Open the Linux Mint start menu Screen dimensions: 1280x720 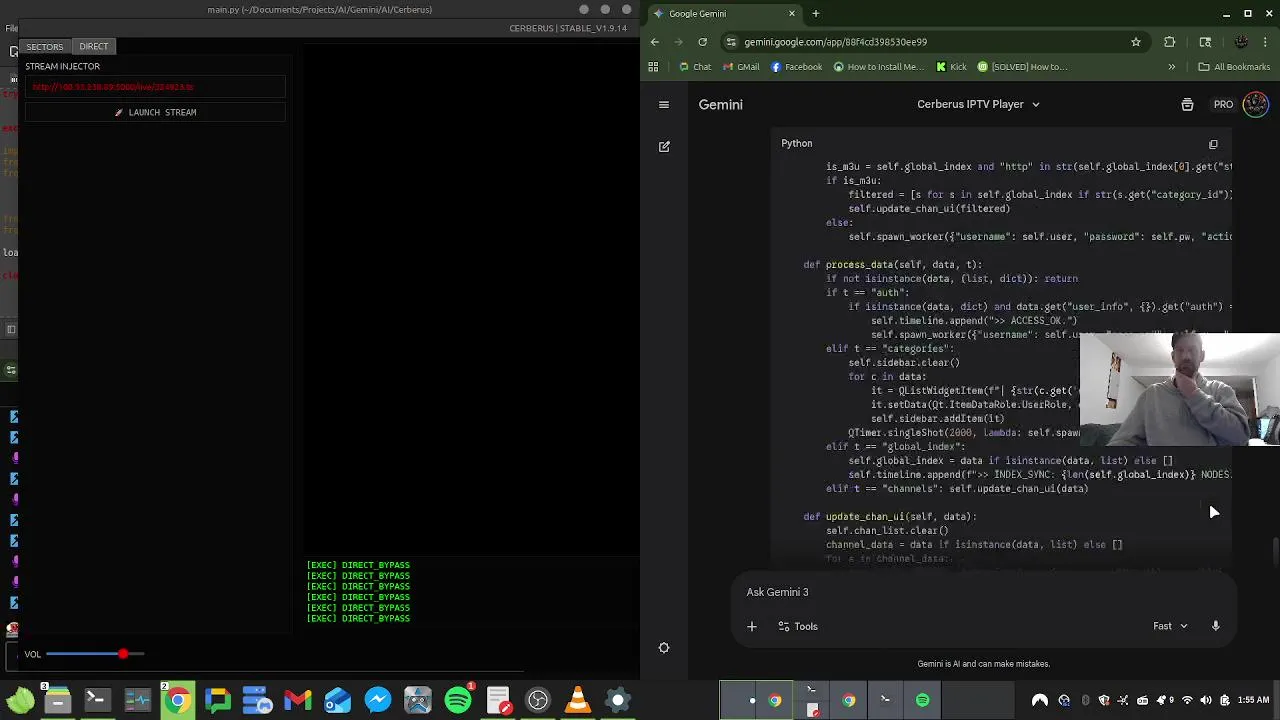pos(20,700)
